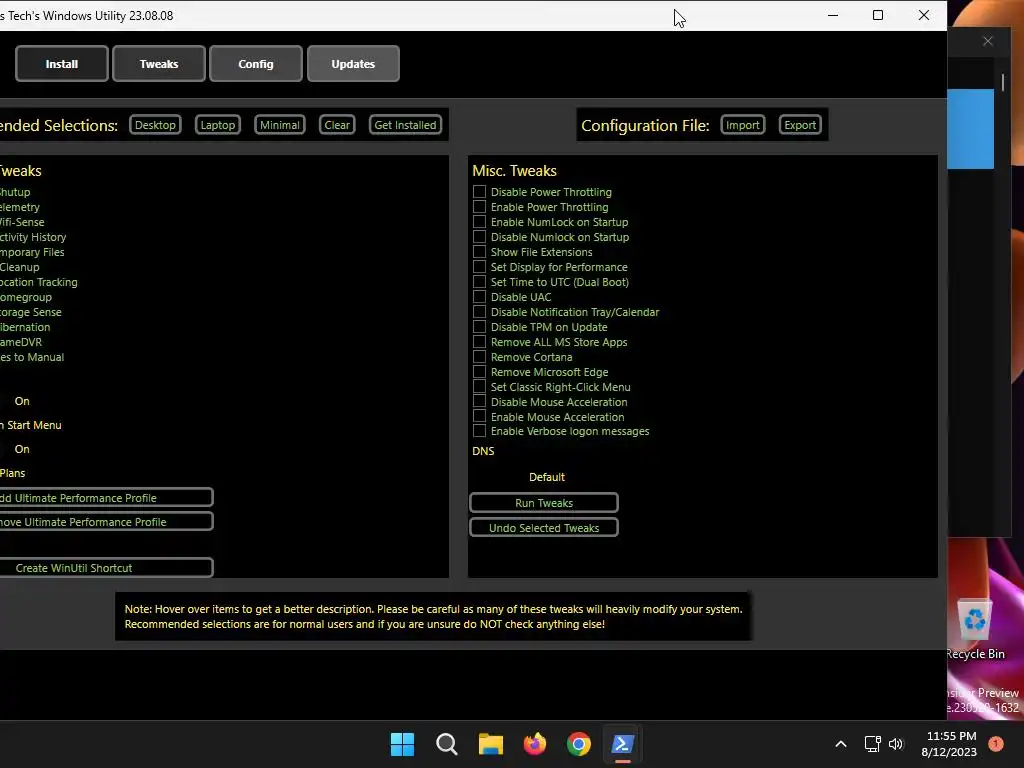Apply the Laptop recommended selection

click(x=217, y=125)
